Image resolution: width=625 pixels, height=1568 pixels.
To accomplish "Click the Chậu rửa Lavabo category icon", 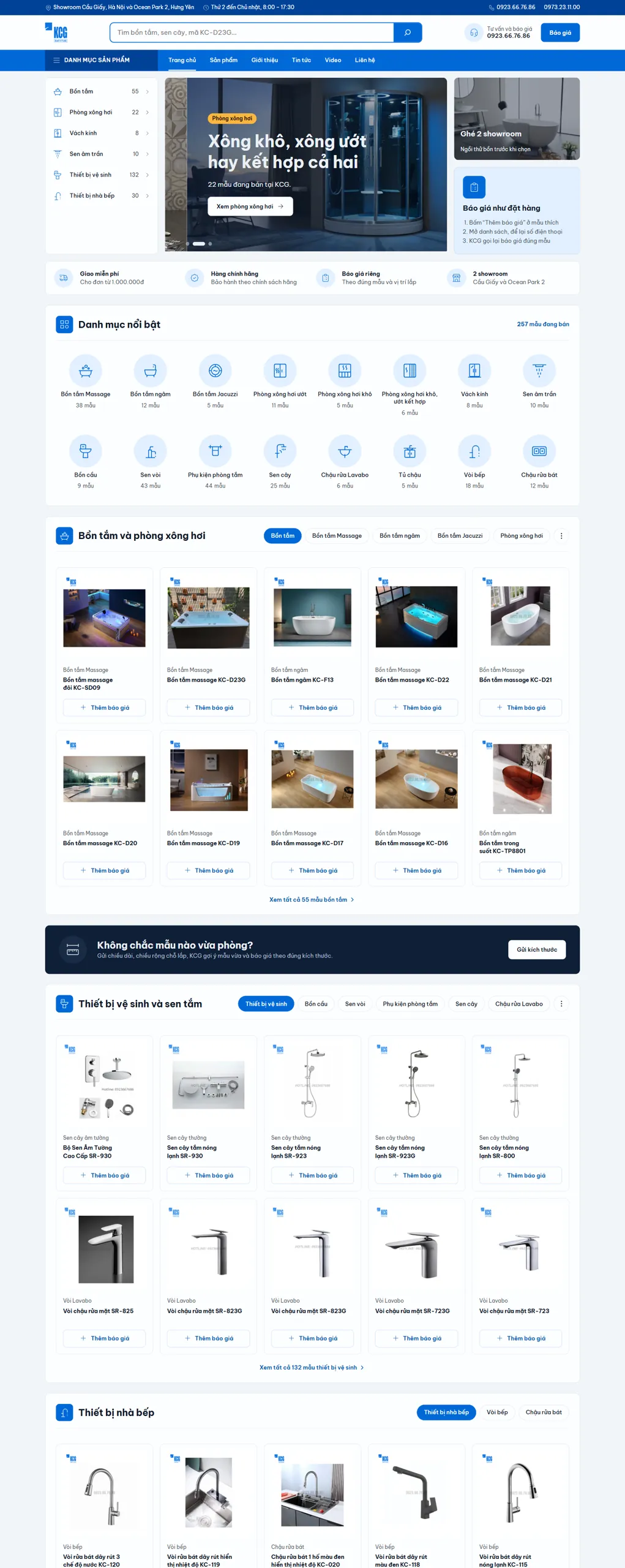I will coord(345,451).
